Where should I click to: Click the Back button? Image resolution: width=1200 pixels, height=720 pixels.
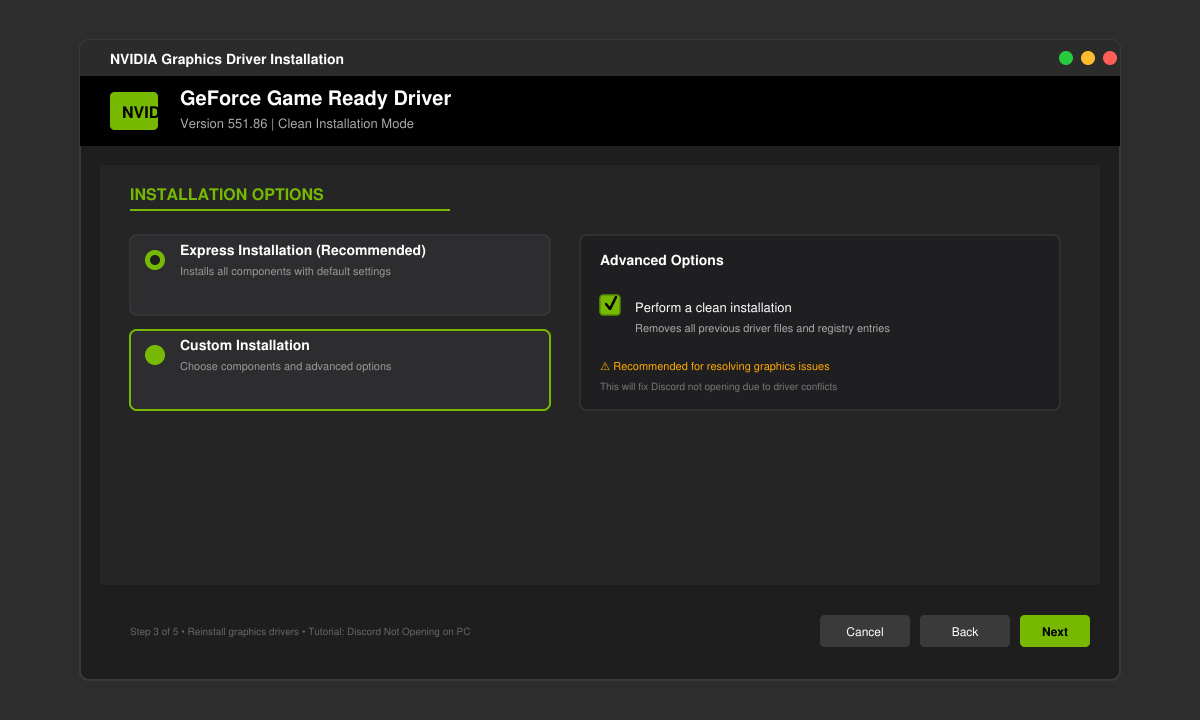point(965,631)
